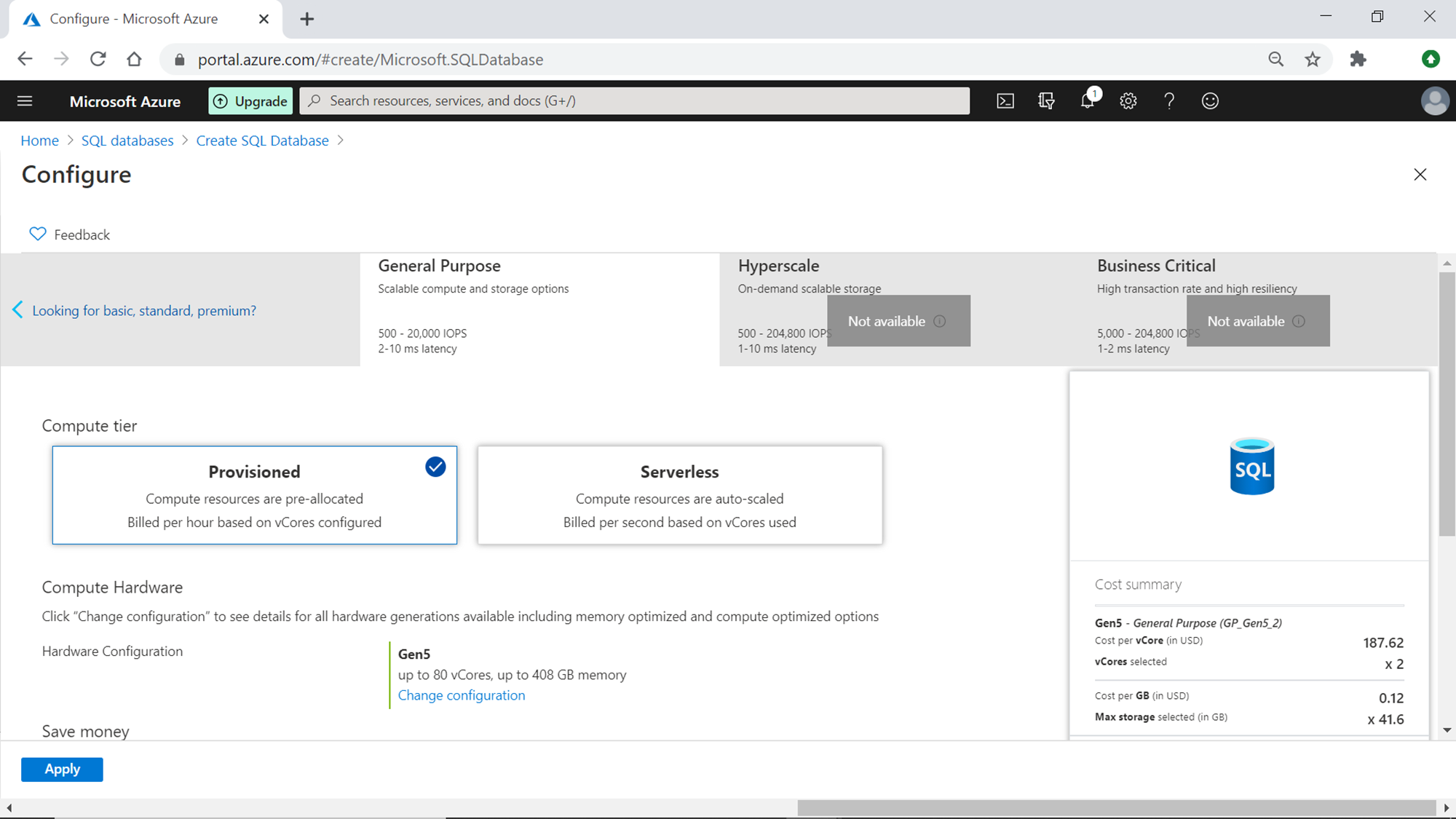Open Azure Cloud Shell icon

[1005, 101]
